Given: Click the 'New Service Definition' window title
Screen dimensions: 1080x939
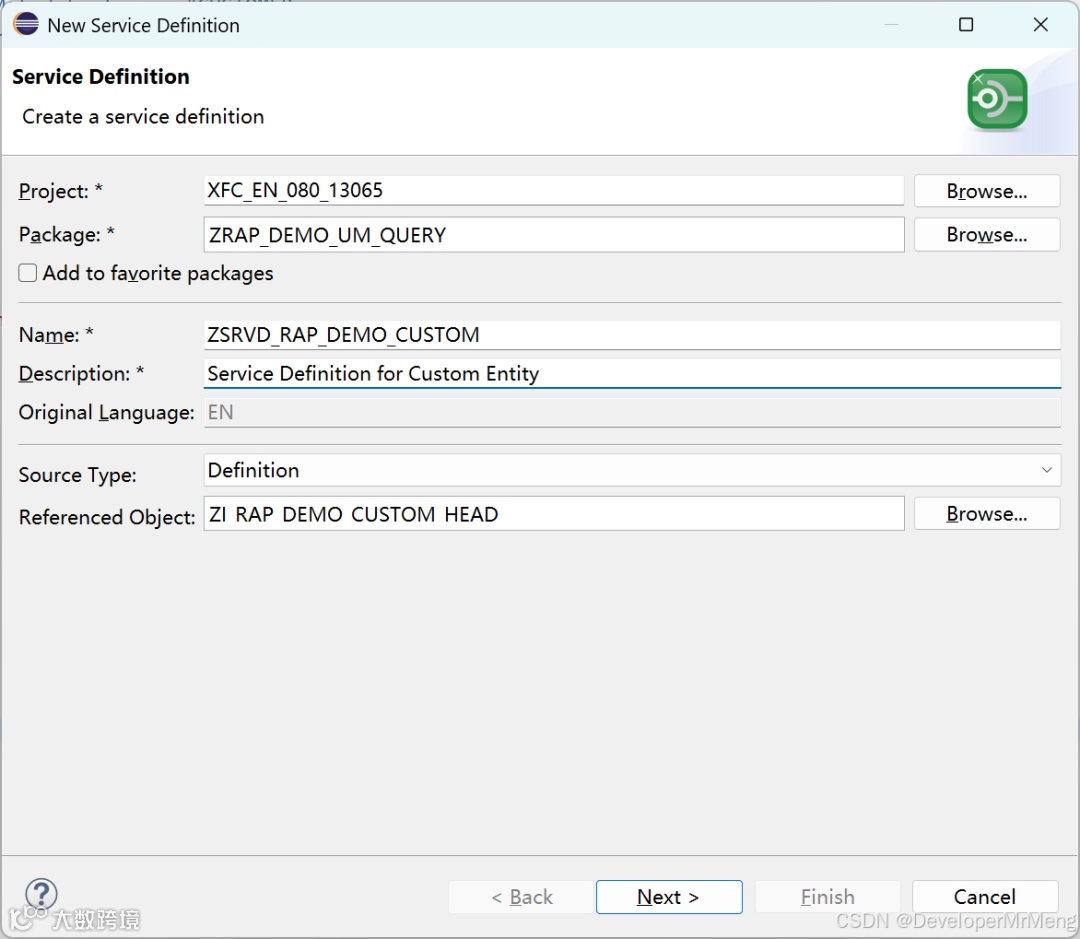Looking at the screenshot, I should tap(143, 25).
